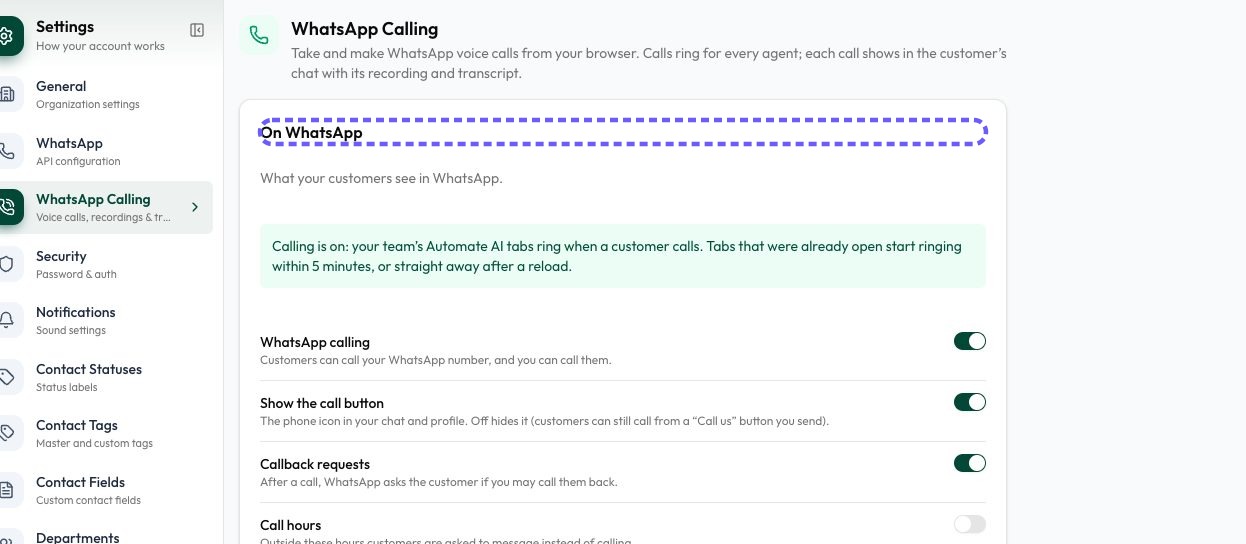
Task: Select the On WhatsApp section heading
Action: click(x=311, y=132)
